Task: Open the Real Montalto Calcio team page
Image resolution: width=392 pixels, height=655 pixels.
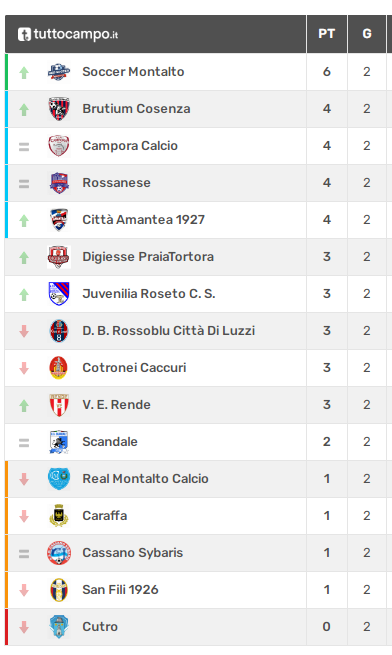Action: pyautogui.click(x=145, y=479)
